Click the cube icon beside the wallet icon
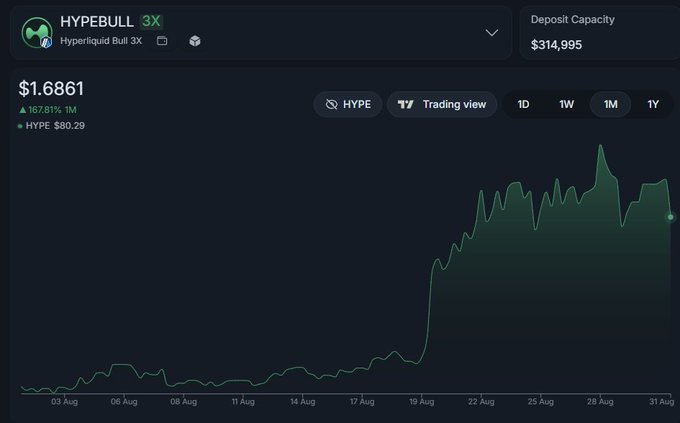The image size is (680, 423). pyautogui.click(x=195, y=41)
